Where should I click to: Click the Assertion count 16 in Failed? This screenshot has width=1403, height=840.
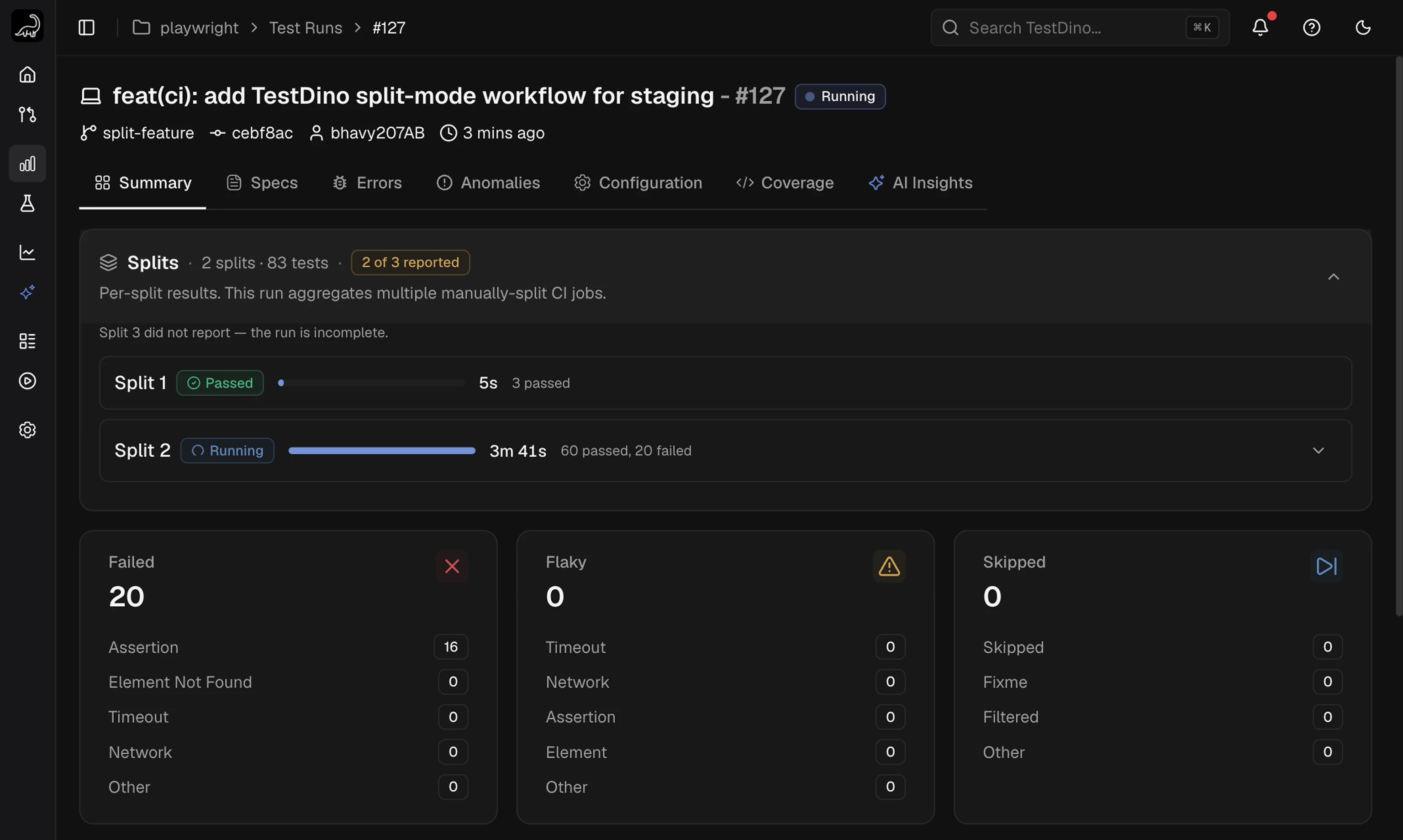click(x=451, y=647)
